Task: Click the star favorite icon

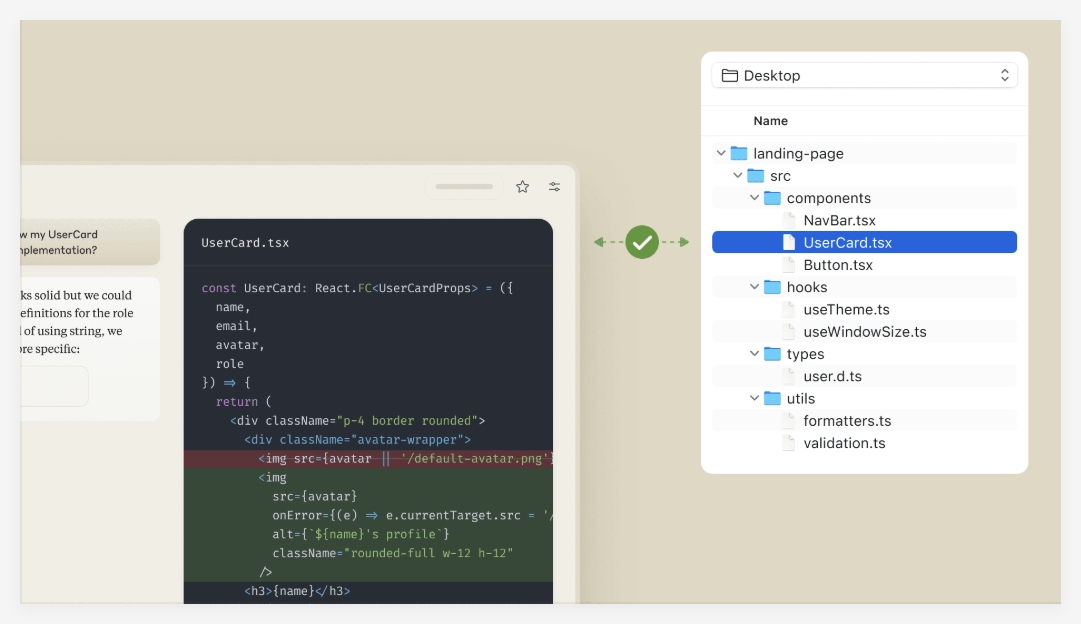Action: tap(522, 186)
